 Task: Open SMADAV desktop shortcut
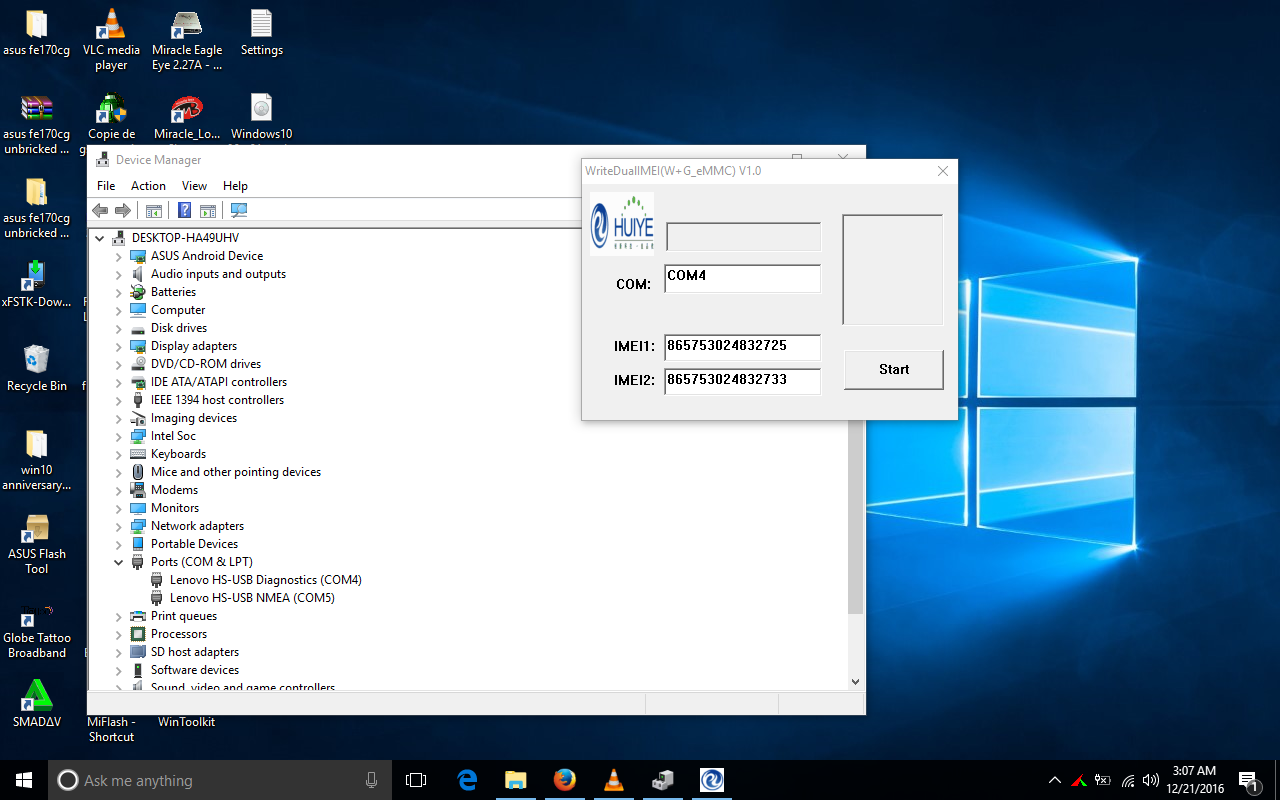pos(37,704)
